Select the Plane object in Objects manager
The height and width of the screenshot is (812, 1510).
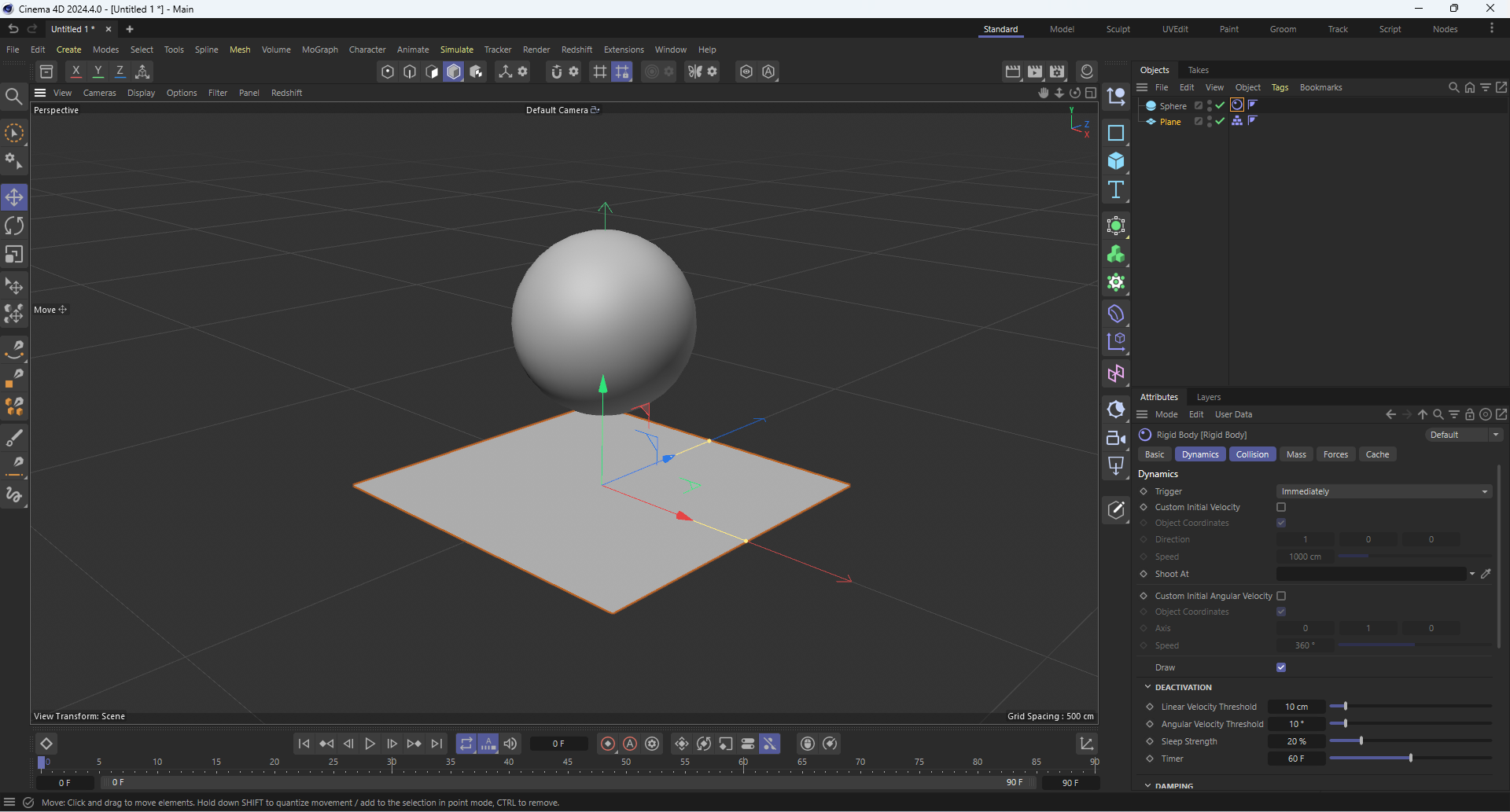click(x=1170, y=122)
